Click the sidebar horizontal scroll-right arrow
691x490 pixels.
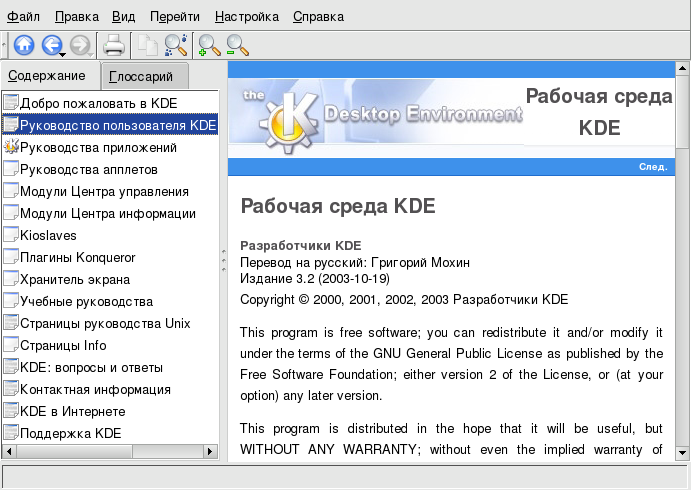point(210,451)
